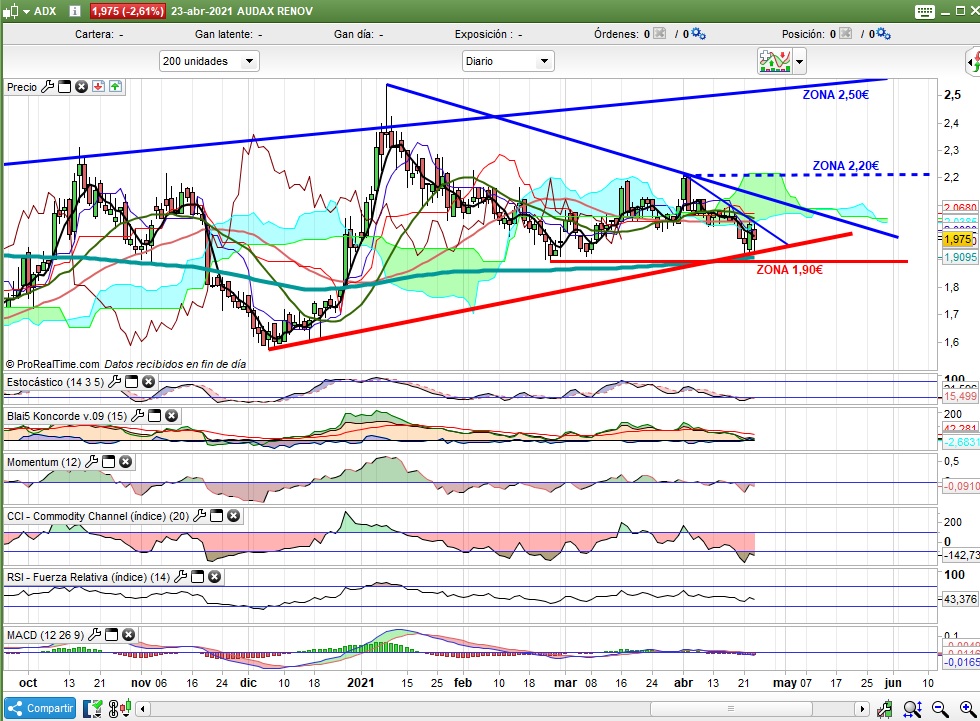Activate zoom-to-fit magnifier with arrows
The width and height of the screenshot is (980, 721).
pos(912,709)
